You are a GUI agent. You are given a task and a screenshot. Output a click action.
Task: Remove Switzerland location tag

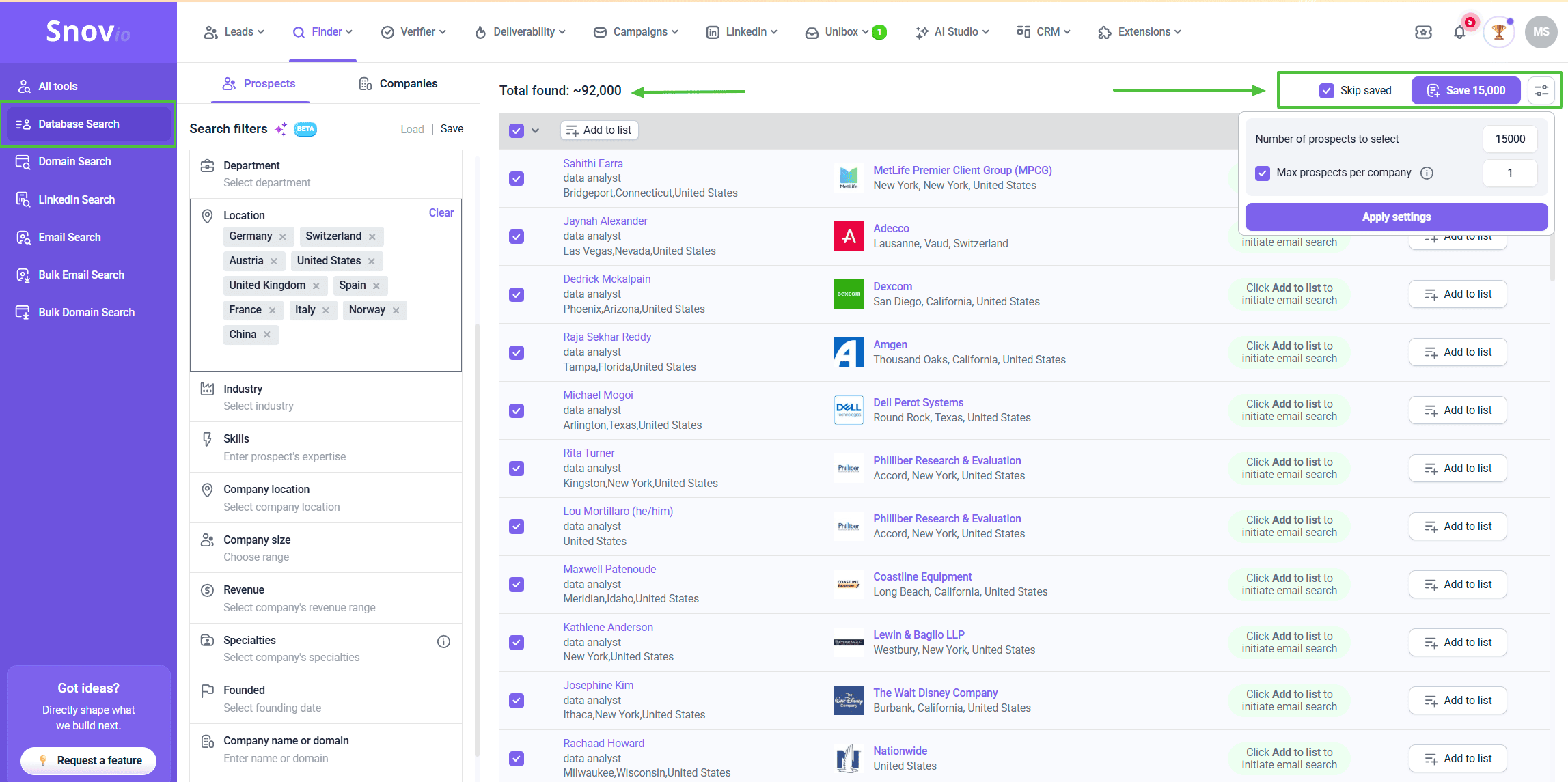click(372, 236)
